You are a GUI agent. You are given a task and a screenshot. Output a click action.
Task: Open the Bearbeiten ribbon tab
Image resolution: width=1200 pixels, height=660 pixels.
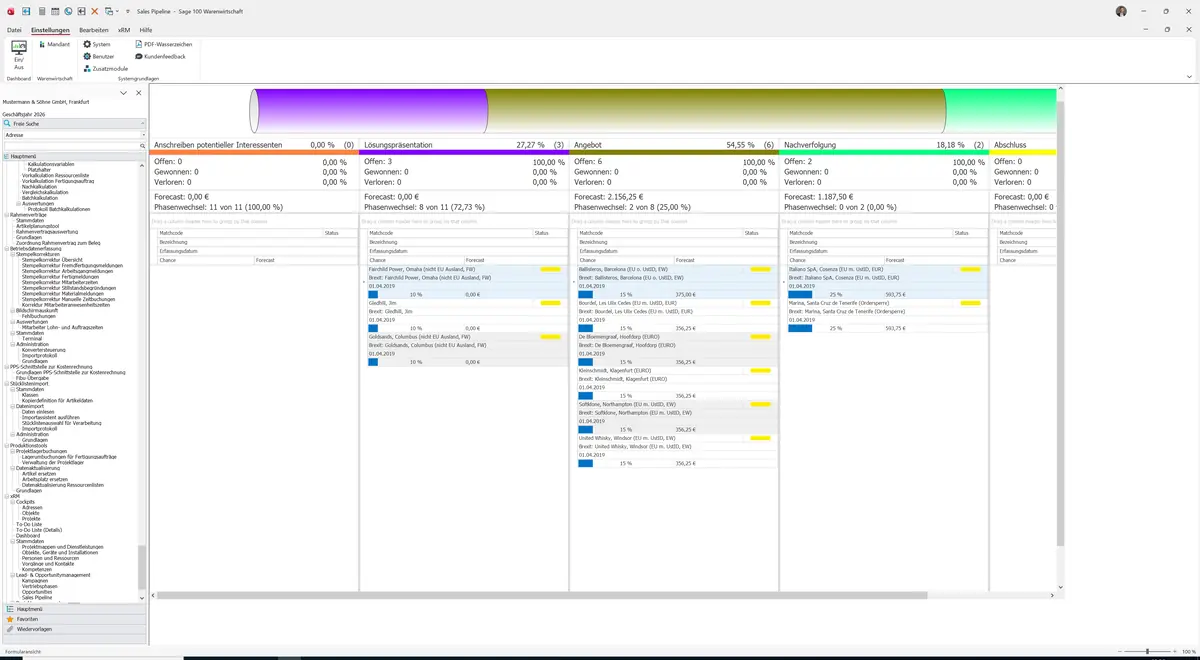(94, 30)
